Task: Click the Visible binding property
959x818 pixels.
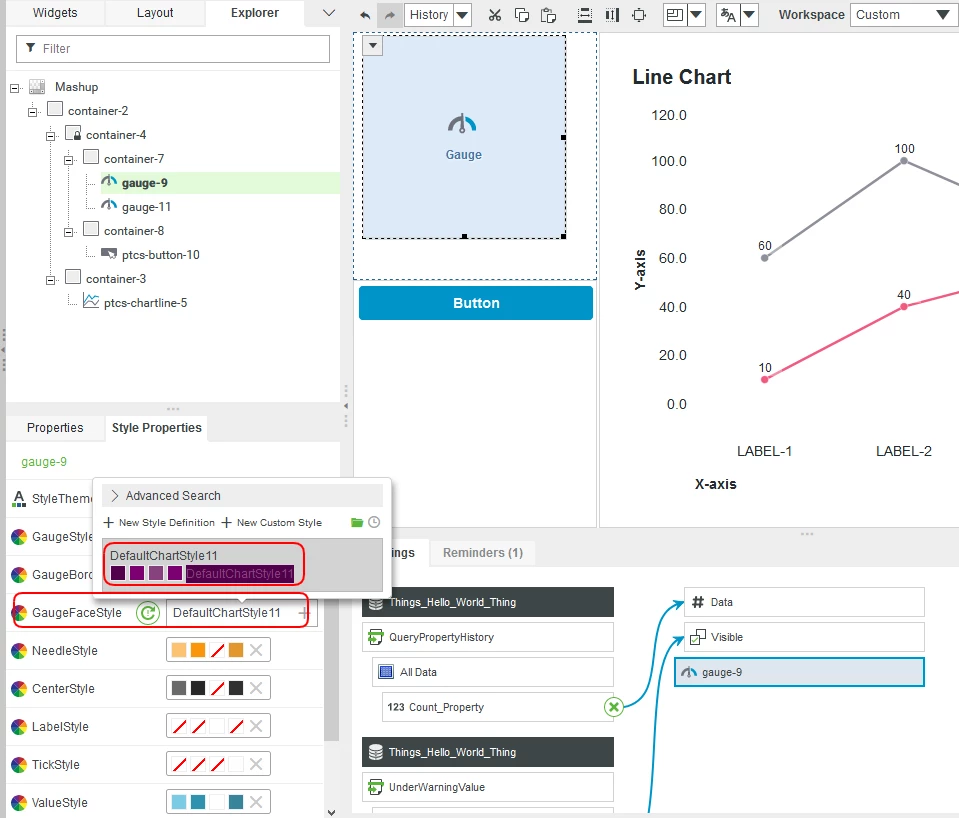Action: pyautogui.click(x=804, y=638)
